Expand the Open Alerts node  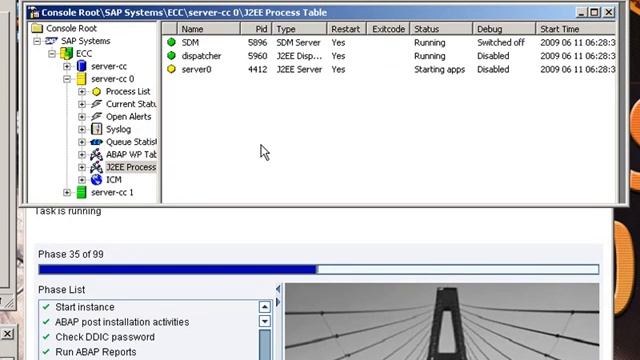tap(82, 117)
